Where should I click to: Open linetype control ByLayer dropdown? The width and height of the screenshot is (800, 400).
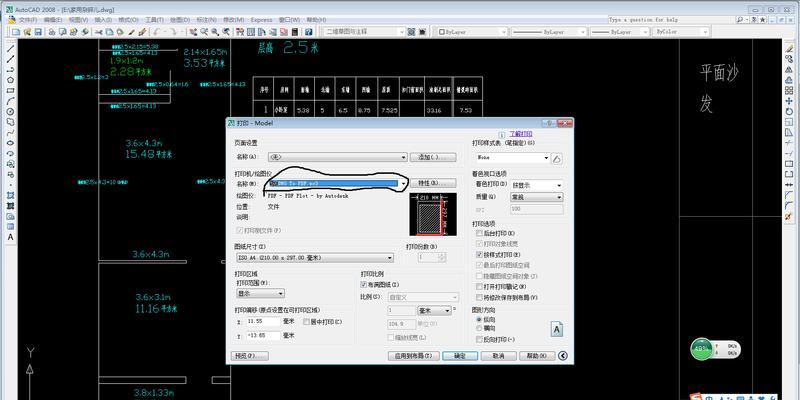pyautogui.click(x=548, y=32)
